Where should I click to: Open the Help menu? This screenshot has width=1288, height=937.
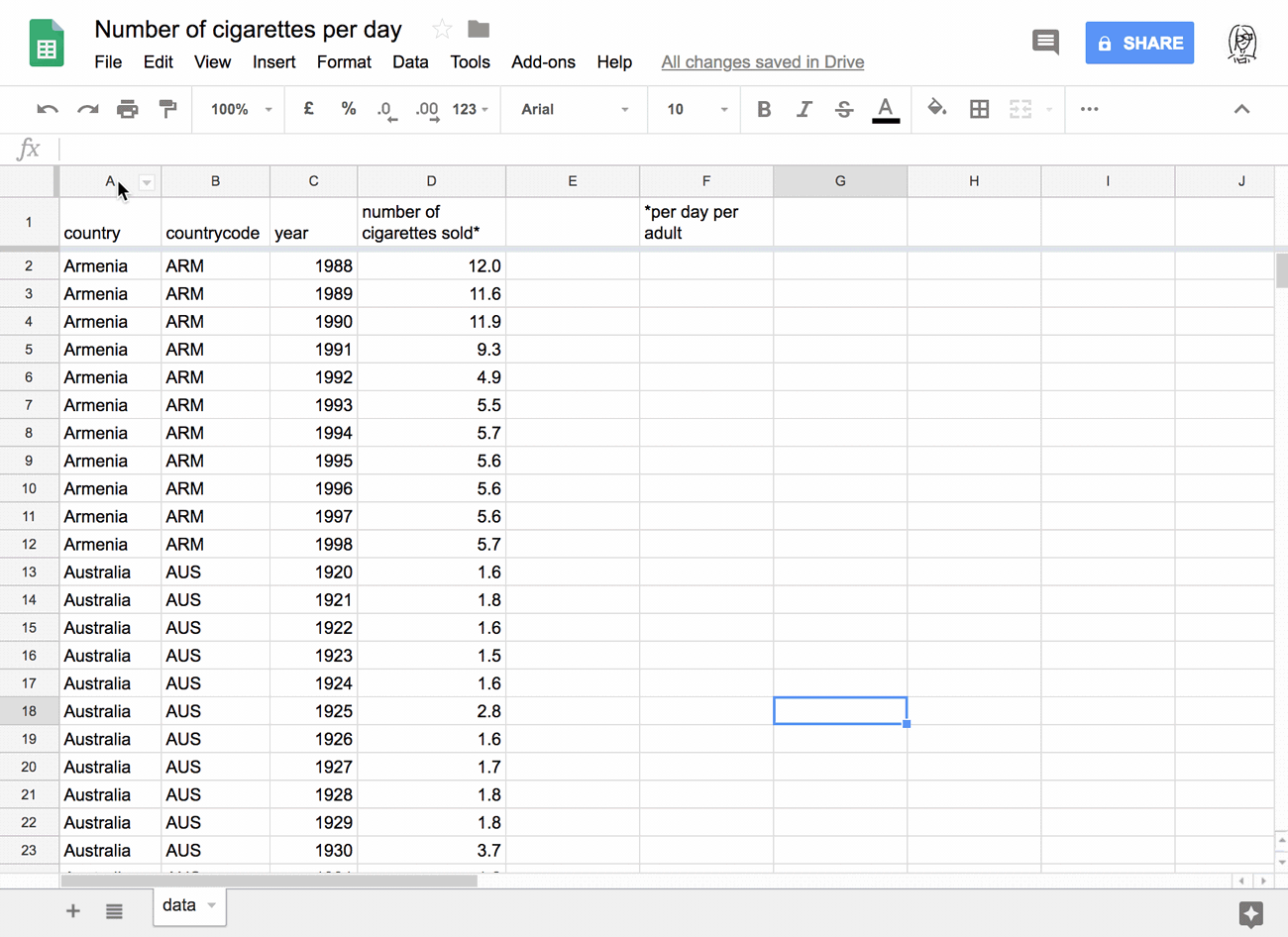614,61
